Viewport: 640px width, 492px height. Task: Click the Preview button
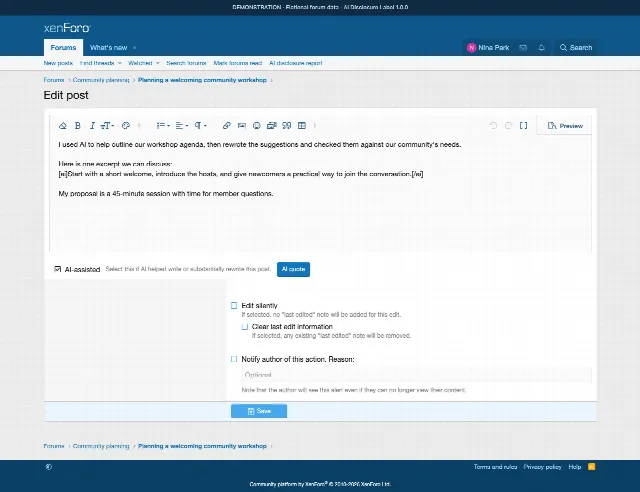click(565, 126)
